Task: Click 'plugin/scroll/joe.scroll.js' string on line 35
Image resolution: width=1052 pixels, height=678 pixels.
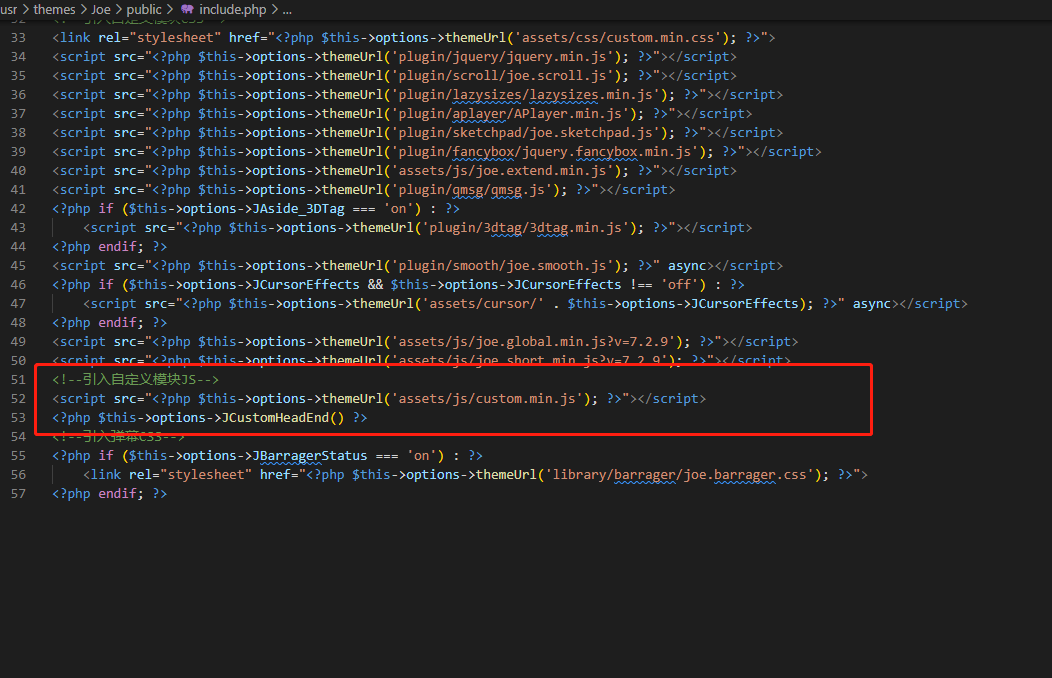Action: pos(503,76)
